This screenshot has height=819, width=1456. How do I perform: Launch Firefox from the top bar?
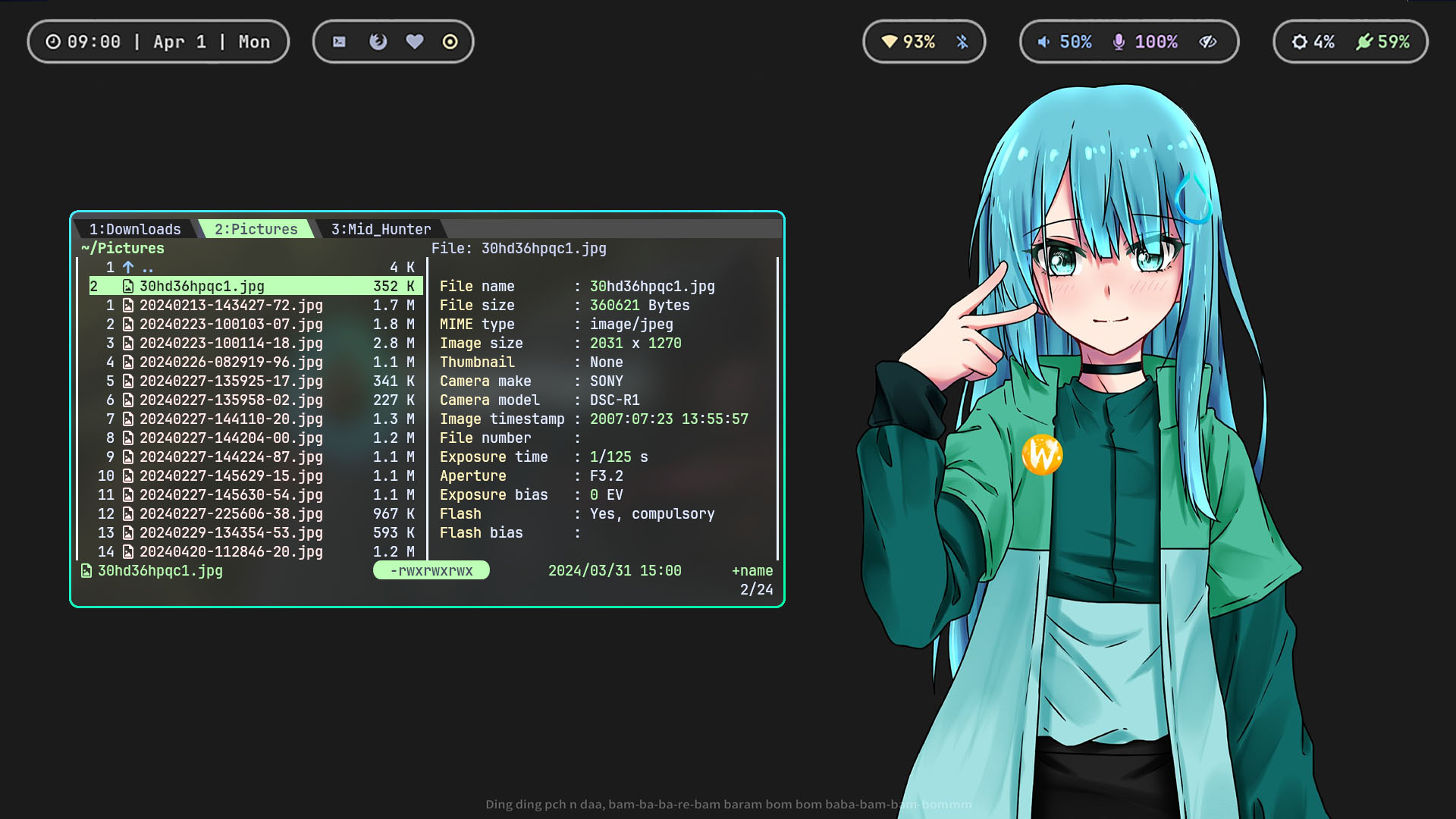point(378,42)
